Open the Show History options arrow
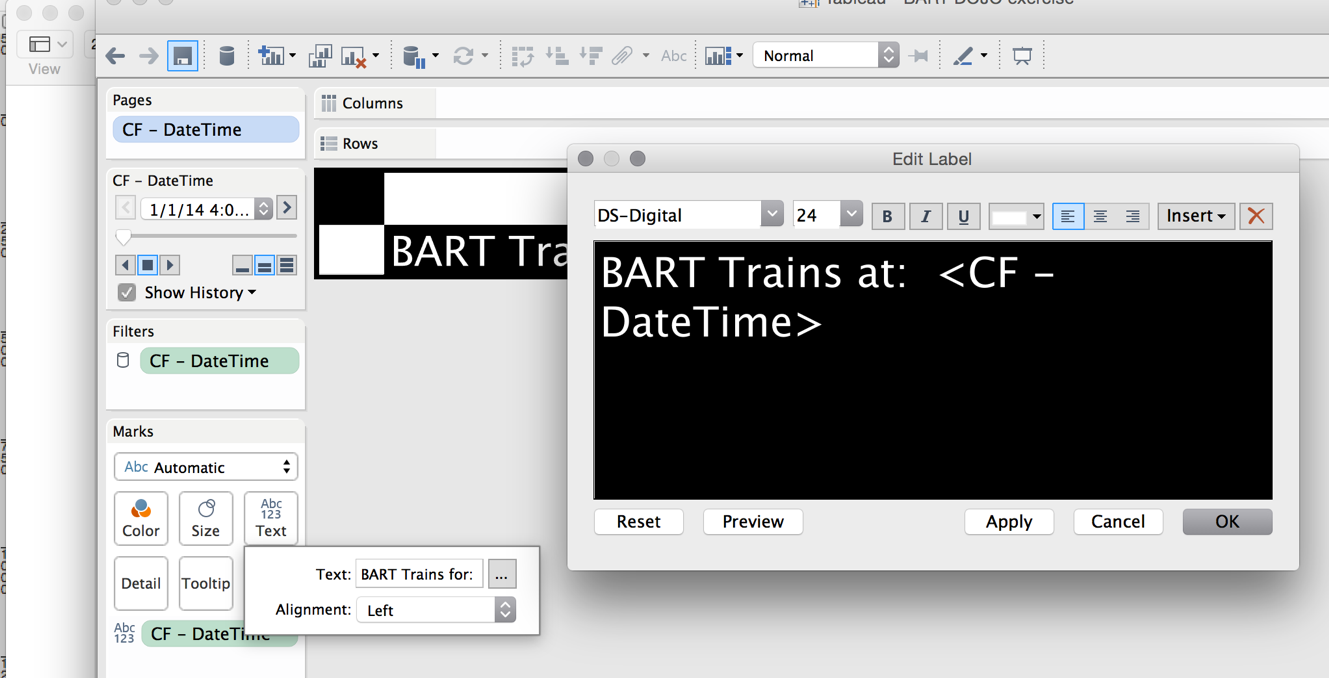 click(252, 293)
